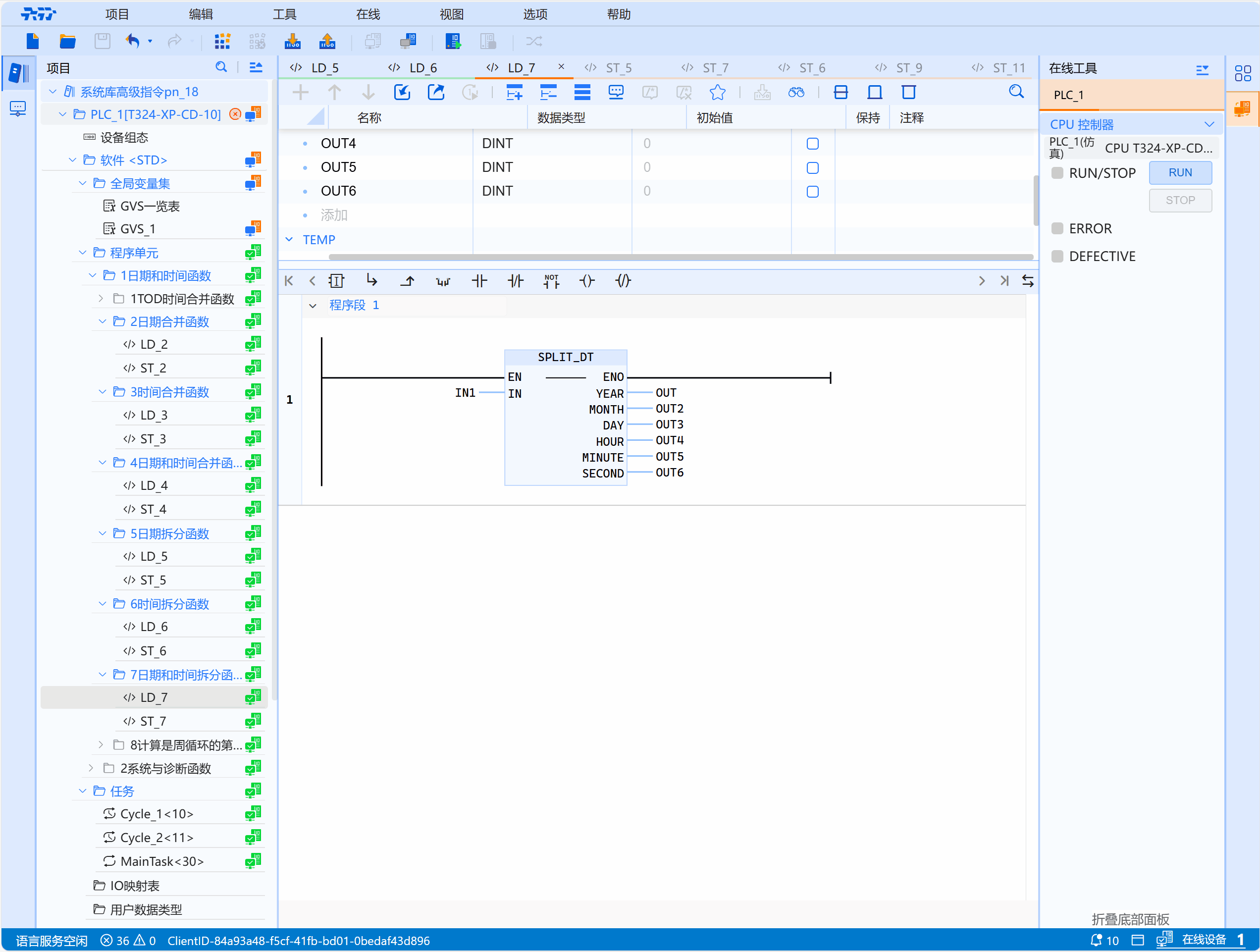Viewport: 1260px width, 952px height.
Task: Collapse the TEMP variable section
Action: pyautogui.click(x=289, y=239)
